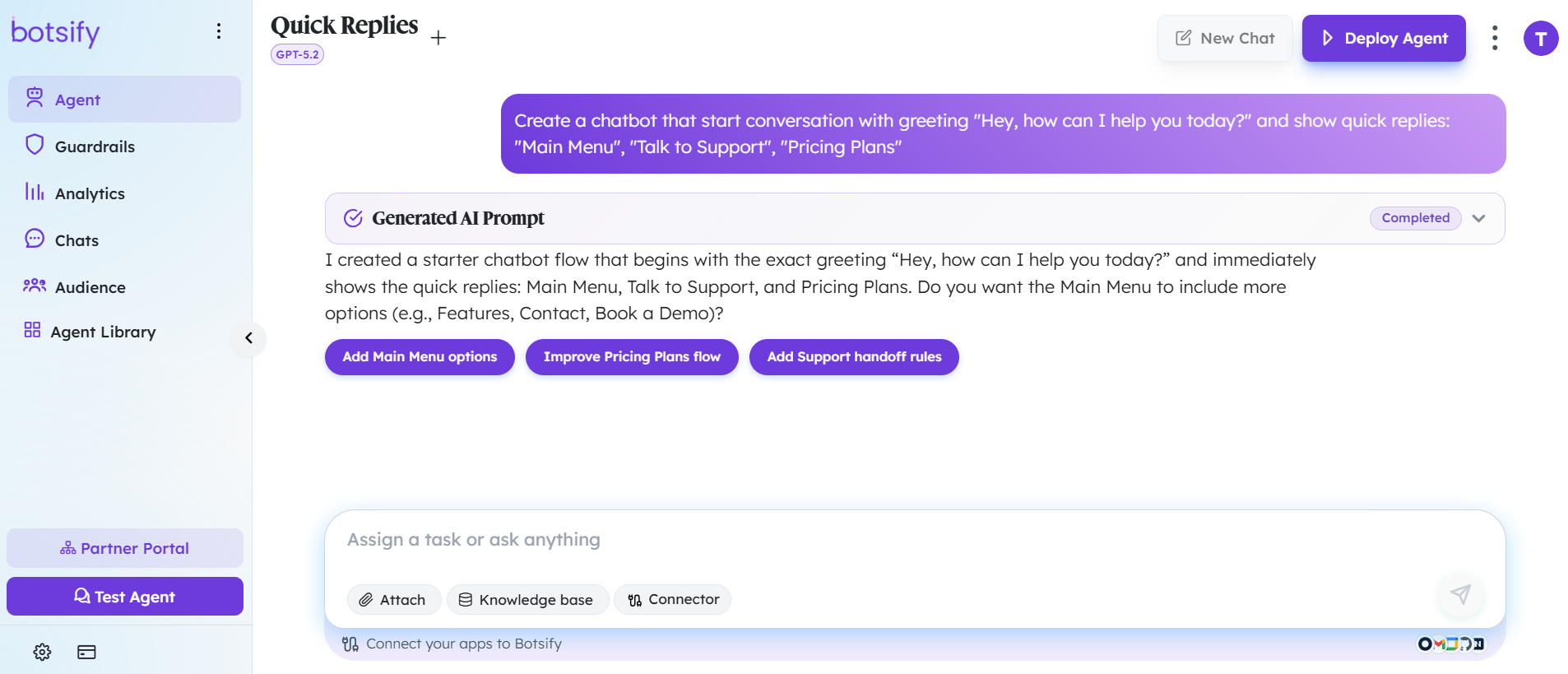Viewport: 1568px width, 674px height.
Task: Start a New Chat
Action: pos(1225,38)
